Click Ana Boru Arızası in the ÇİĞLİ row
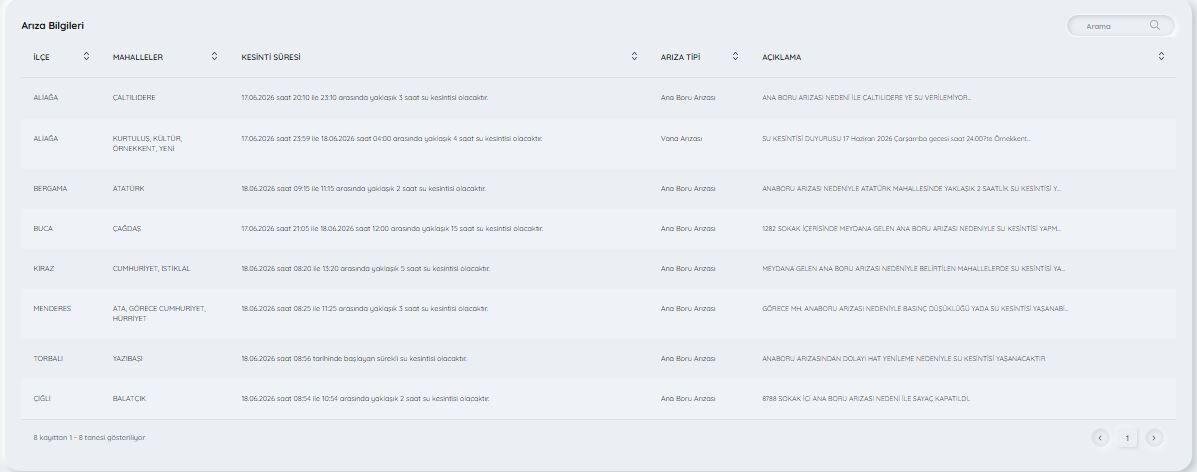1197x472 pixels. tap(688, 399)
